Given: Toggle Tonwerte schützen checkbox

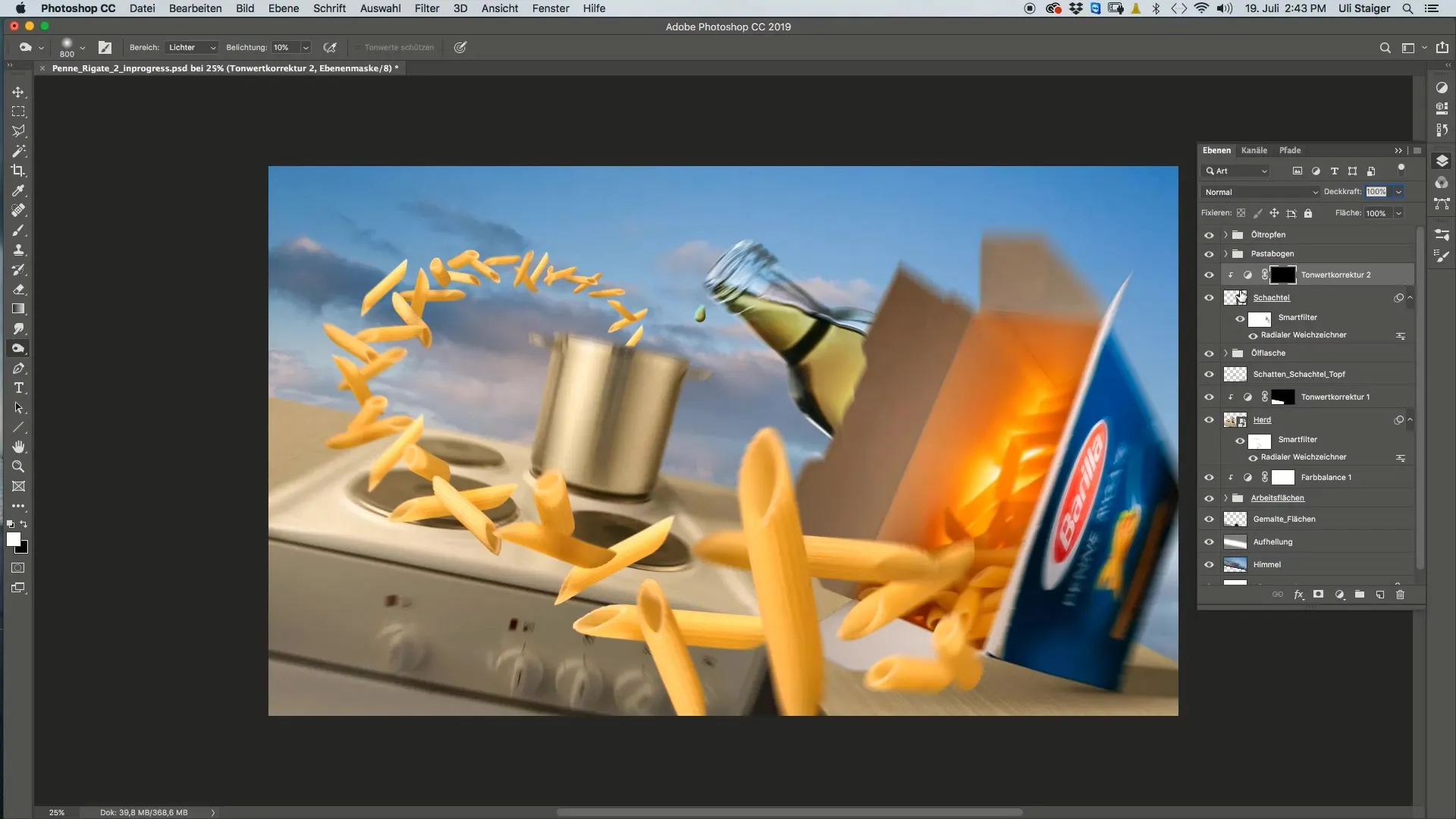Looking at the screenshot, I should (358, 47).
